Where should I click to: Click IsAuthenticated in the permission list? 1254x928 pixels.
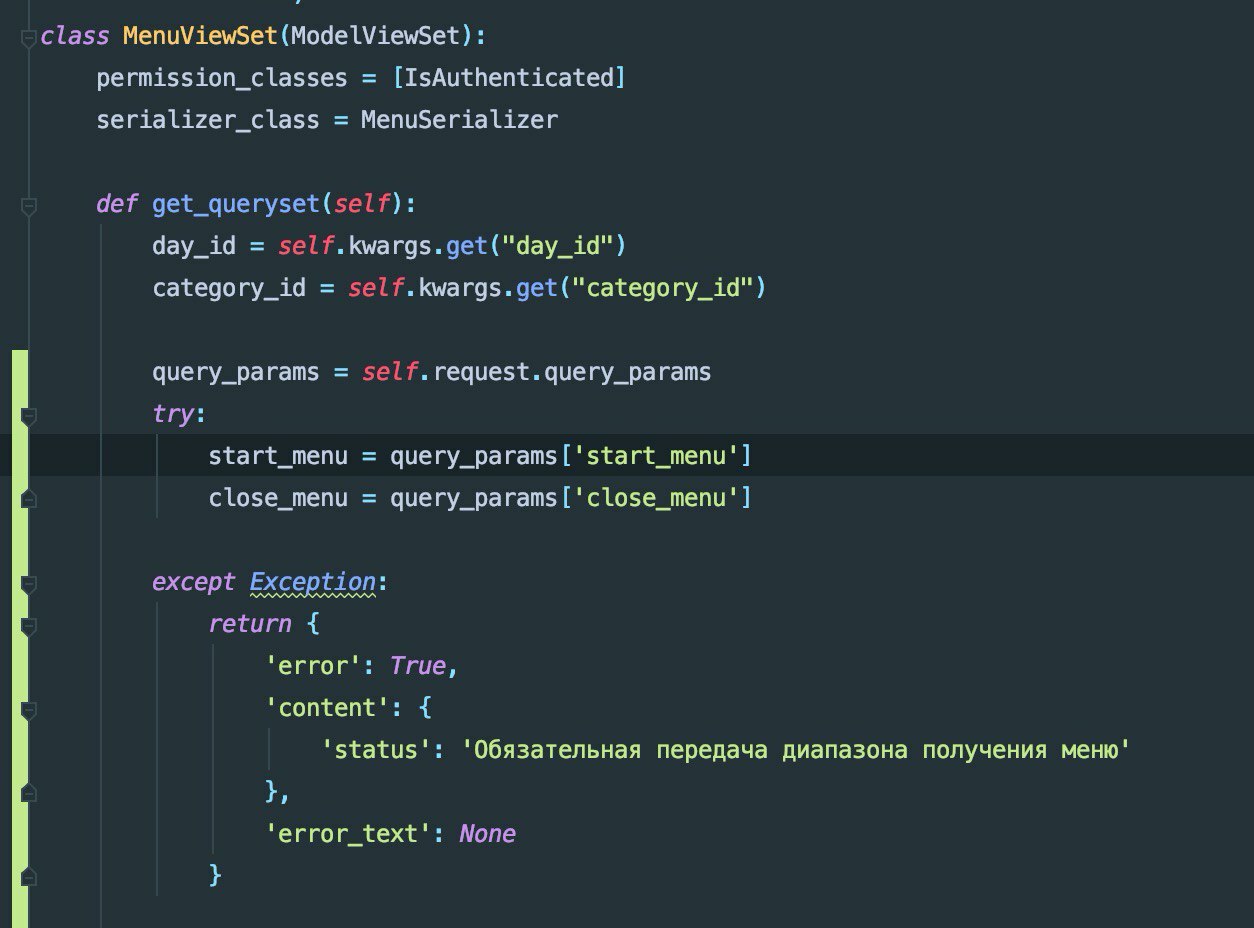(507, 78)
